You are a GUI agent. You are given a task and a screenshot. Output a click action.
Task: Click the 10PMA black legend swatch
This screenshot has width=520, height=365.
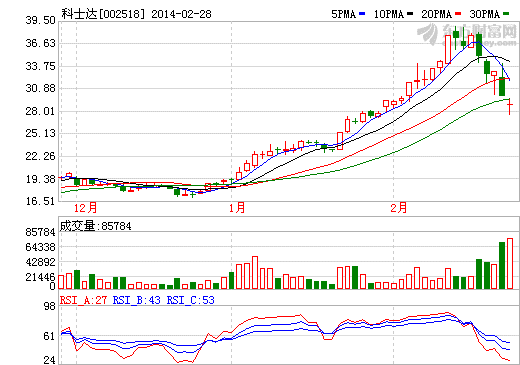[410, 14]
